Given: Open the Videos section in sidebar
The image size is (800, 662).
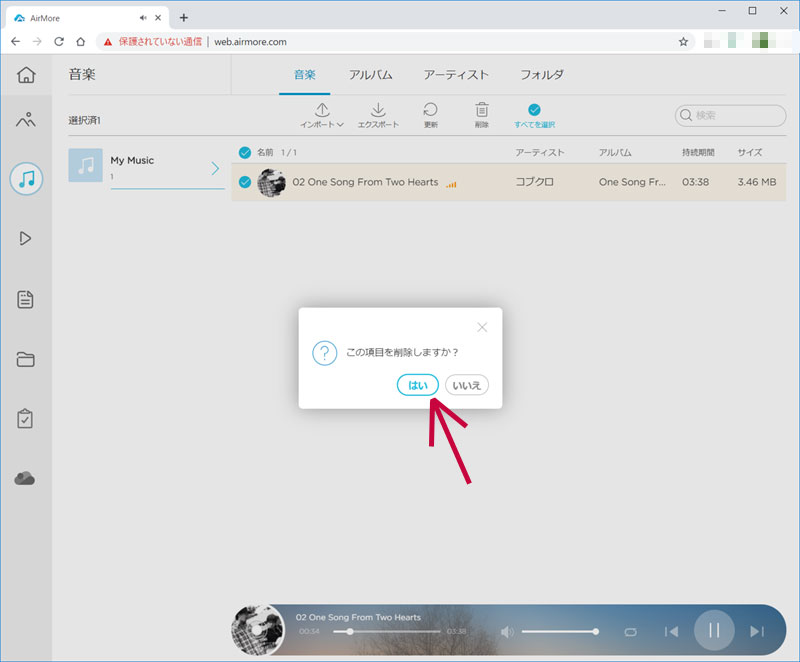Looking at the screenshot, I should click(26, 238).
